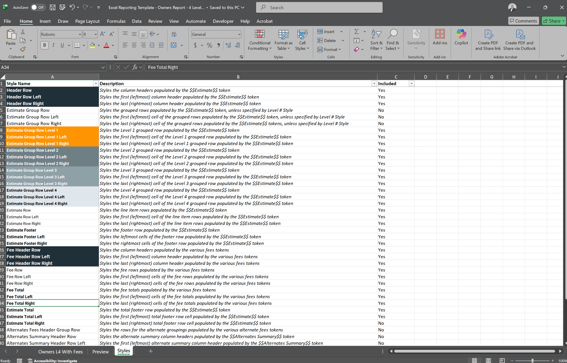The width and height of the screenshot is (567, 363).
Task: Click Create PDF and Share via Outlook
Action: [x=519, y=40]
